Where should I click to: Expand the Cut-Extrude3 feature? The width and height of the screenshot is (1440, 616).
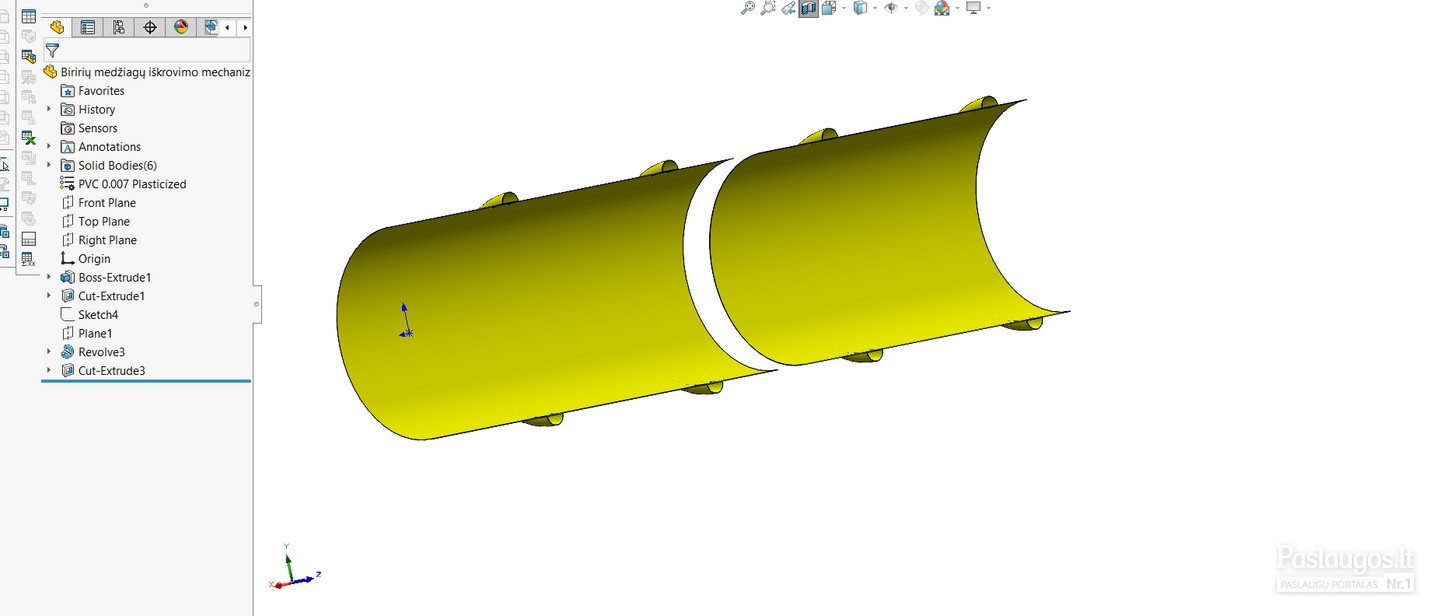coord(48,370)
